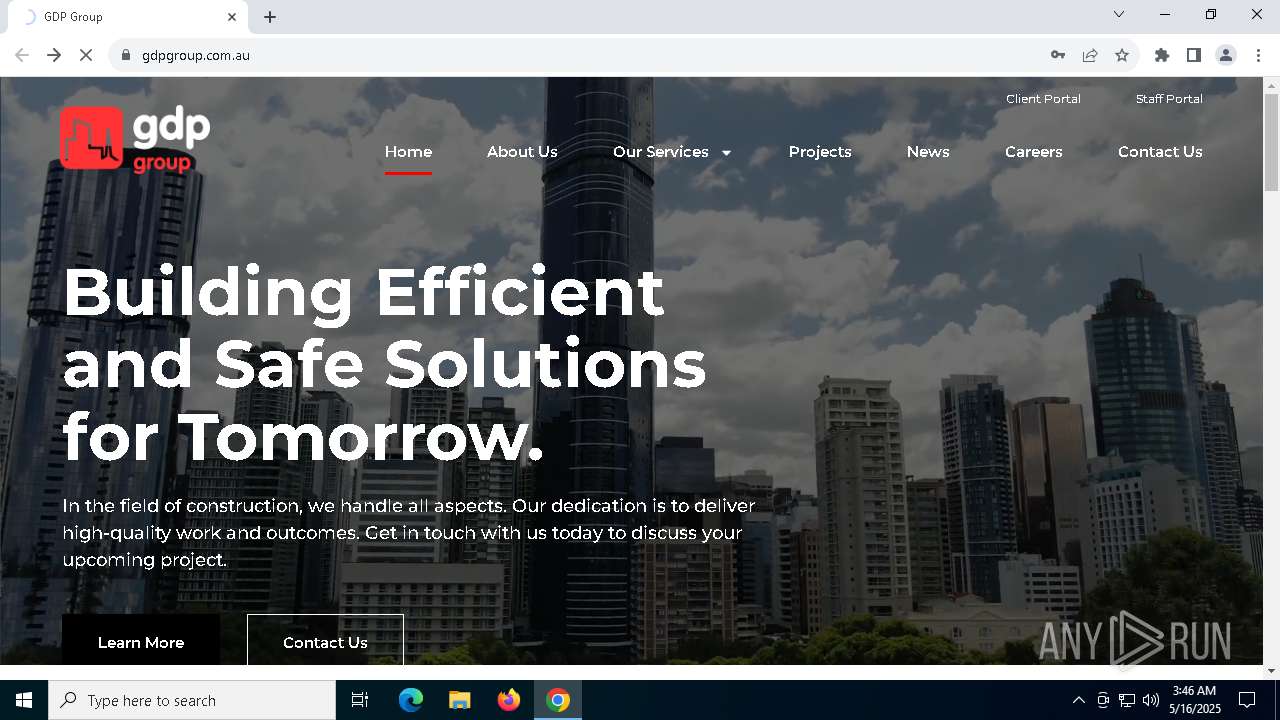Click the outlined Contact Us button
Image resolution: width=1280 pixels, height=720 pixels.
click(x=325, y=641)
